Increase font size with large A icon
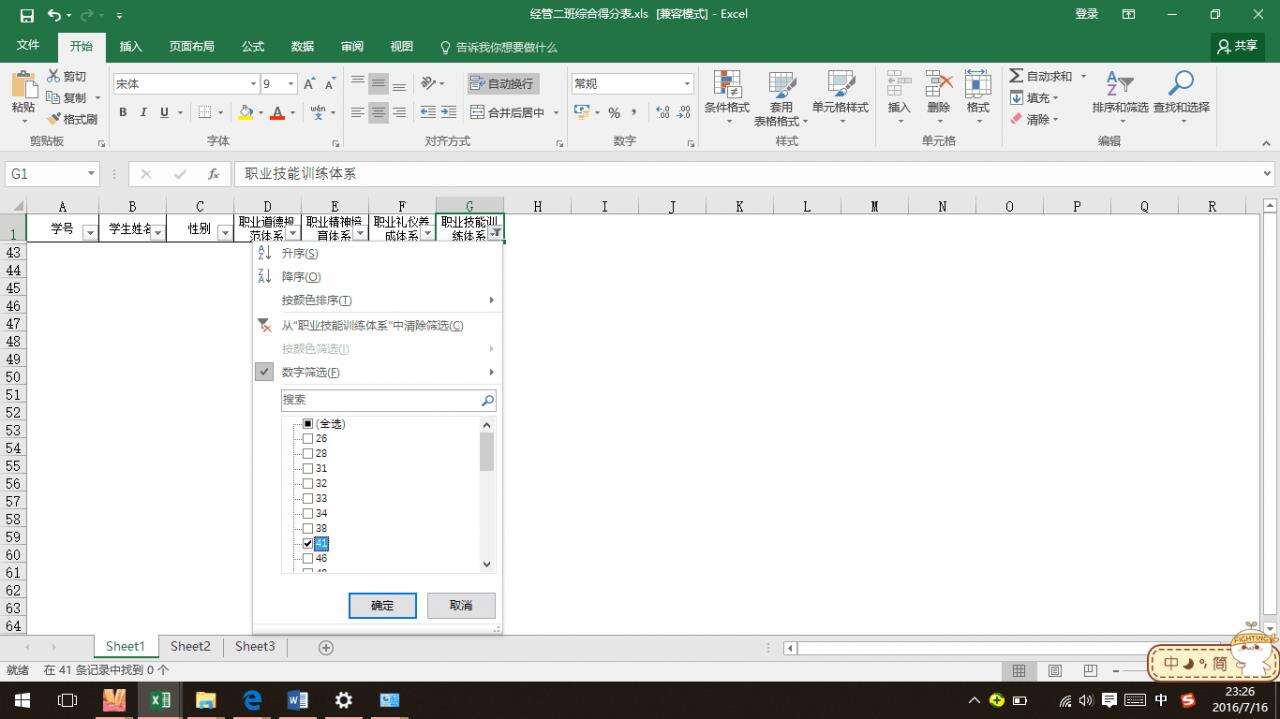1280x719 pixels. click(309, 84)
